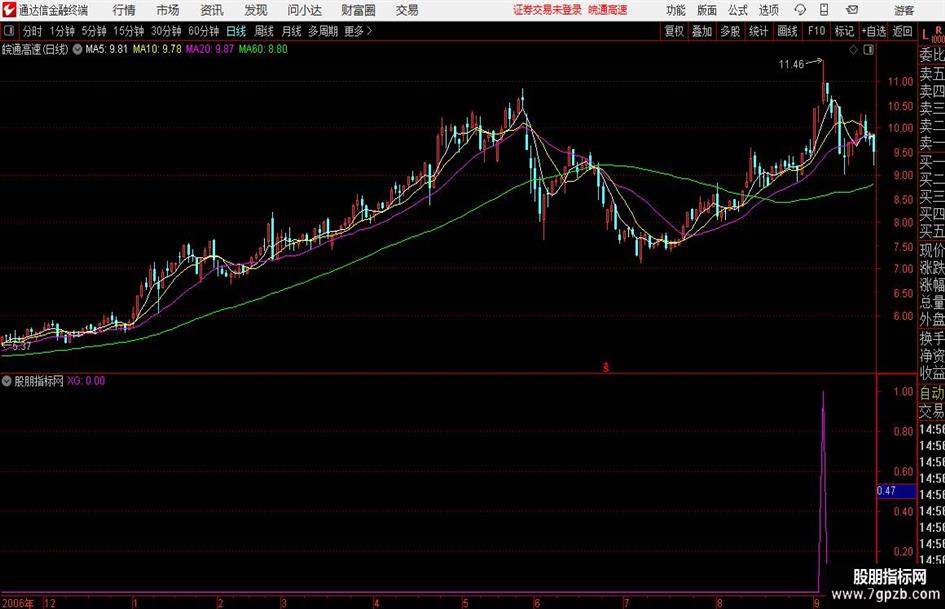Click the 现价 row in the side panel
Screen dimensions: 945x609
(932, 251)
